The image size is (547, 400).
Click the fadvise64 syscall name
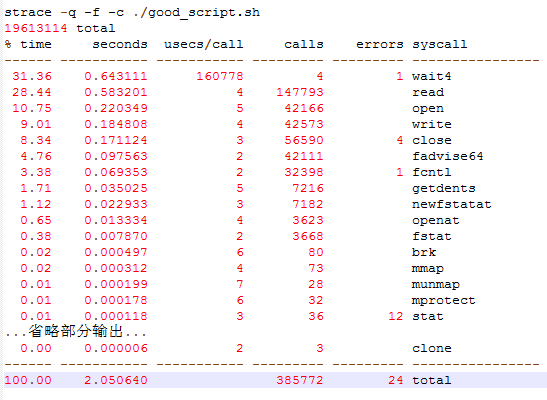(x=448, y=156)
